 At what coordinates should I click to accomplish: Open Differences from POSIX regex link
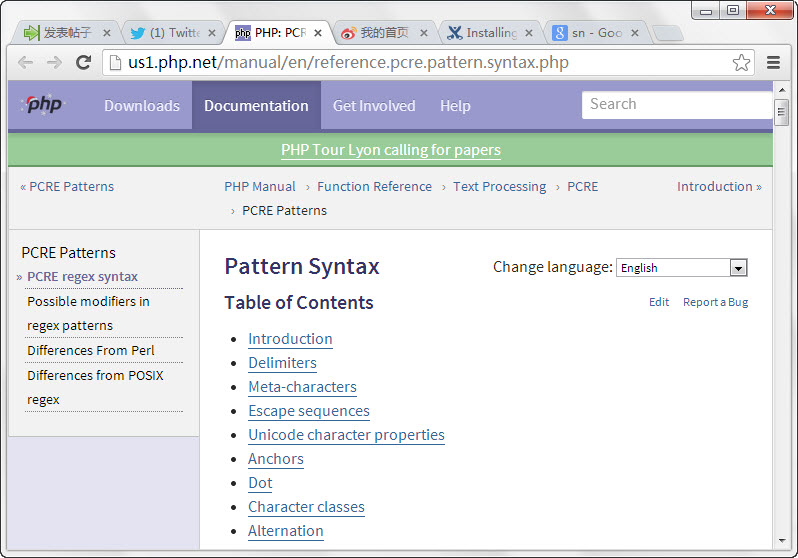[95, 387]
